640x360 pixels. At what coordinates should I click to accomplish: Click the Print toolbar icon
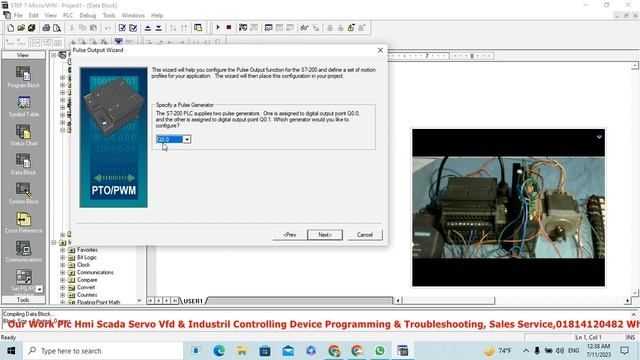(x=46, y=28)
